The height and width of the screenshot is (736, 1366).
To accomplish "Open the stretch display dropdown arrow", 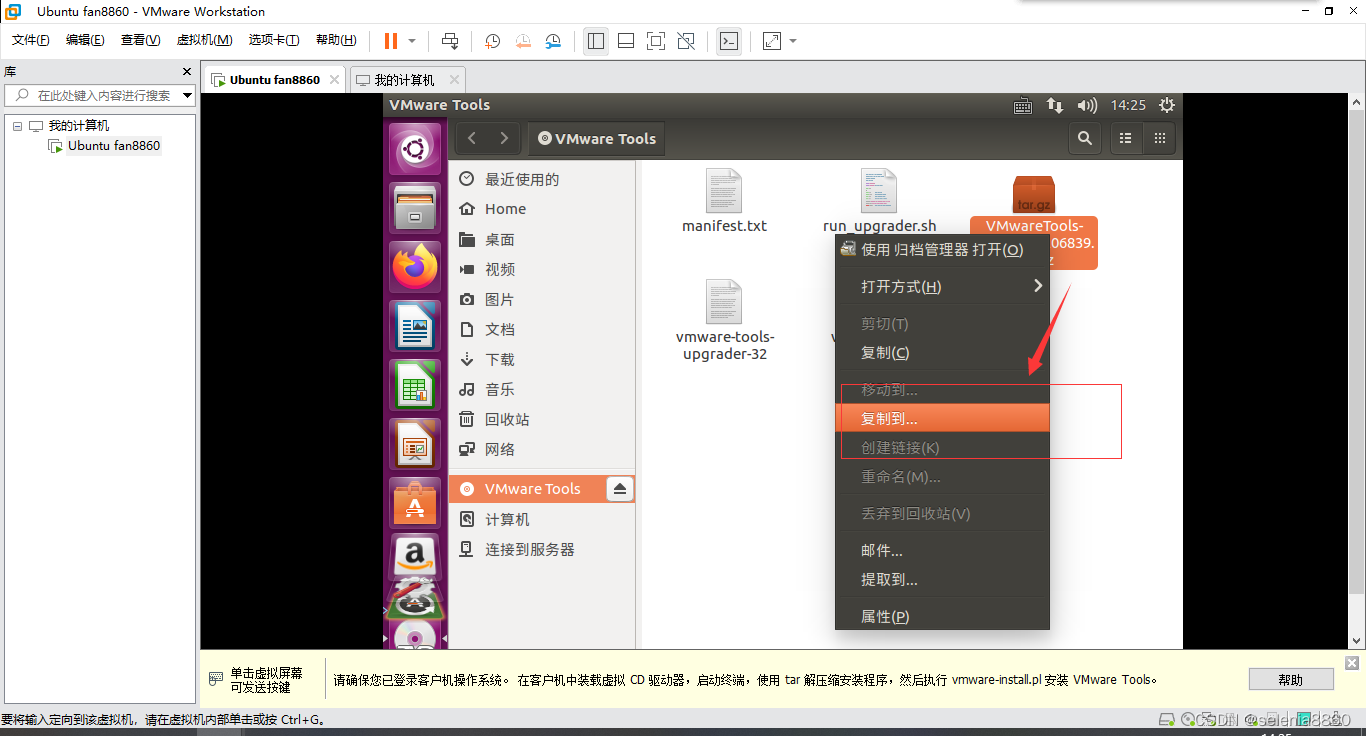I will click(793, 41).
